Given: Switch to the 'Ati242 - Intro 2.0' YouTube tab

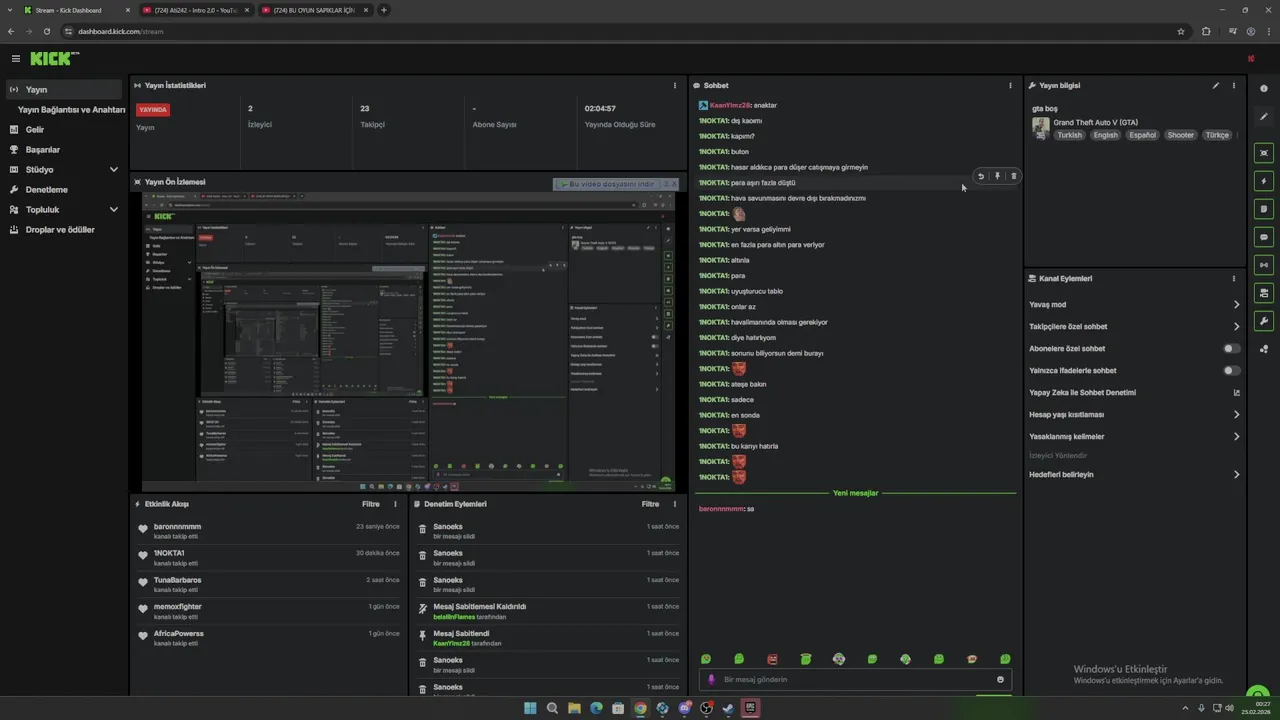Looking at the screenshot, I should 196,10.
